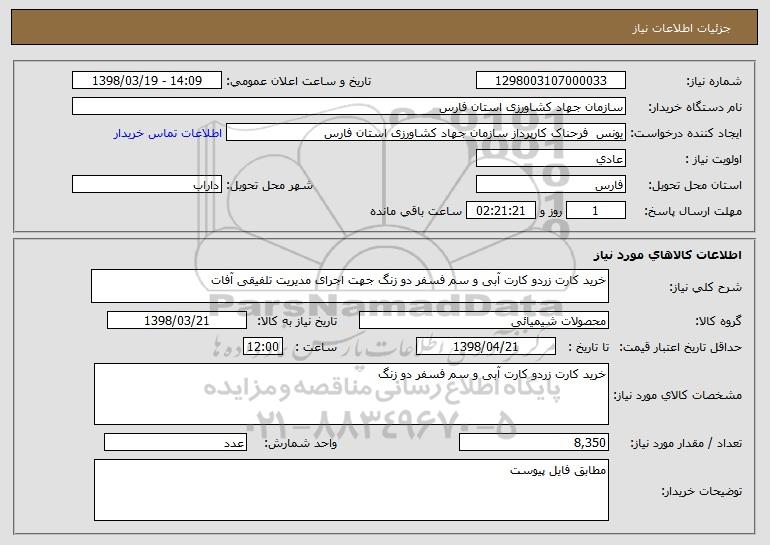The height and width of the screenshot is (545, 770).
Task: Click the label استان محل تحویل
Action: [695, 186]
